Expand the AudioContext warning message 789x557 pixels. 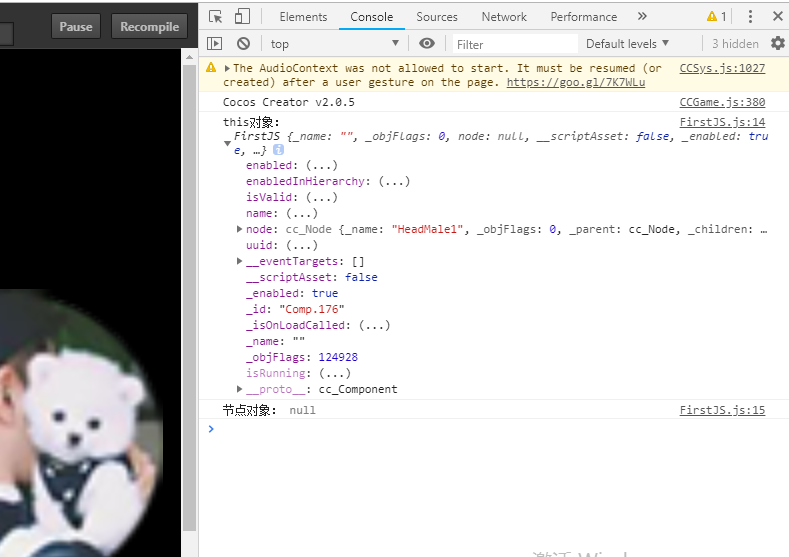pos(227,68)
